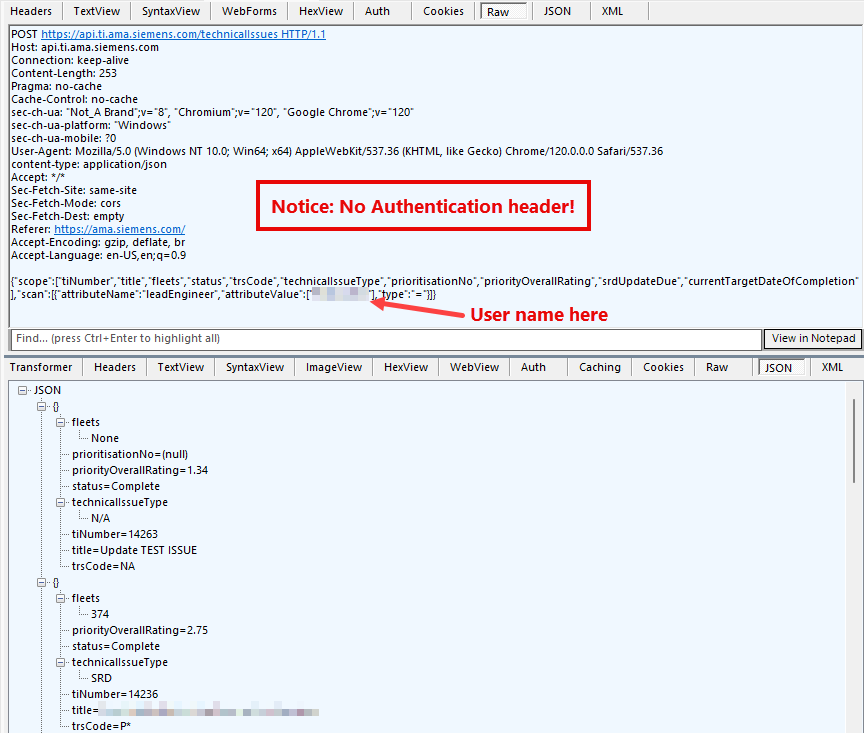The height and width of the screenshot is (733, 864).
Task: Select the N/A issue type value
Action: pos(100,518)
